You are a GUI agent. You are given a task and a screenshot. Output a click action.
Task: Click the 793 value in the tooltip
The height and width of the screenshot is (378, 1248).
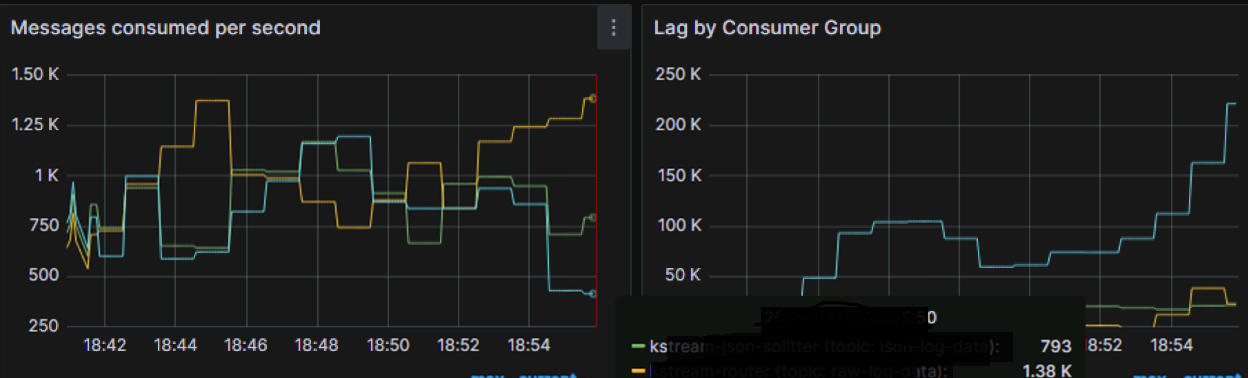pos(1054,347)
